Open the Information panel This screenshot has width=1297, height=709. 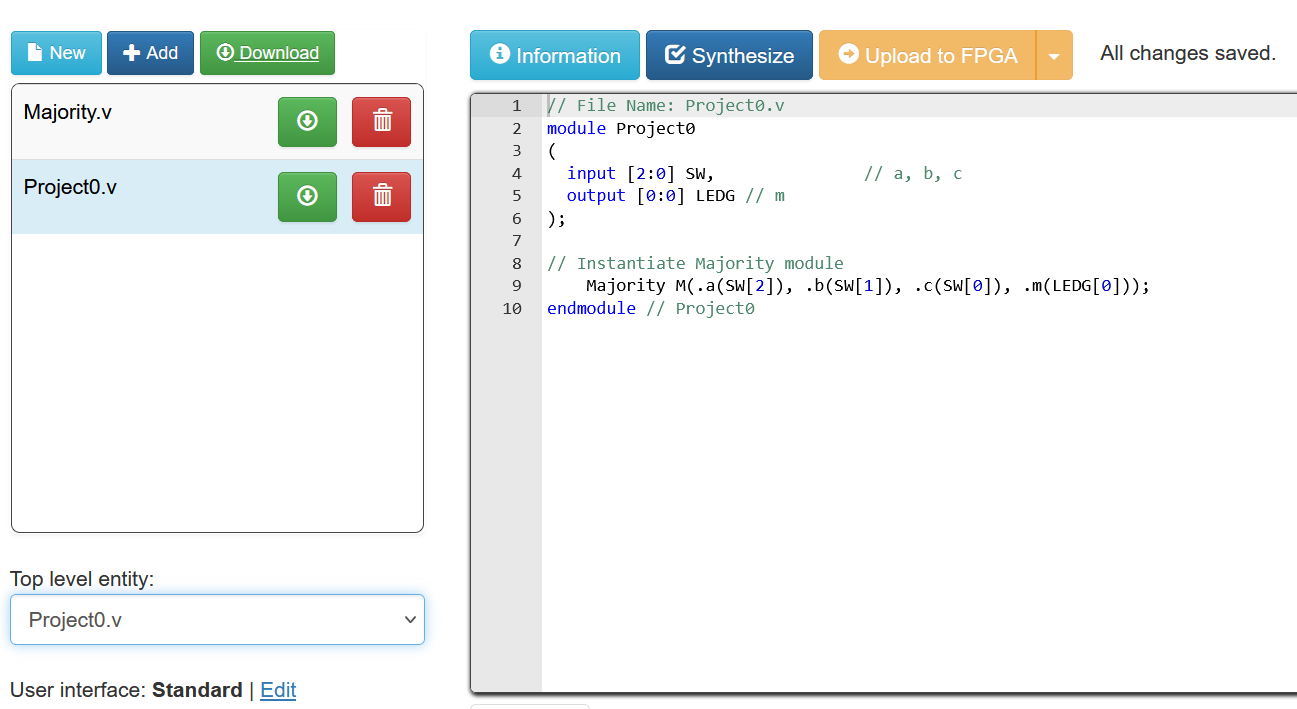[554, 55]
